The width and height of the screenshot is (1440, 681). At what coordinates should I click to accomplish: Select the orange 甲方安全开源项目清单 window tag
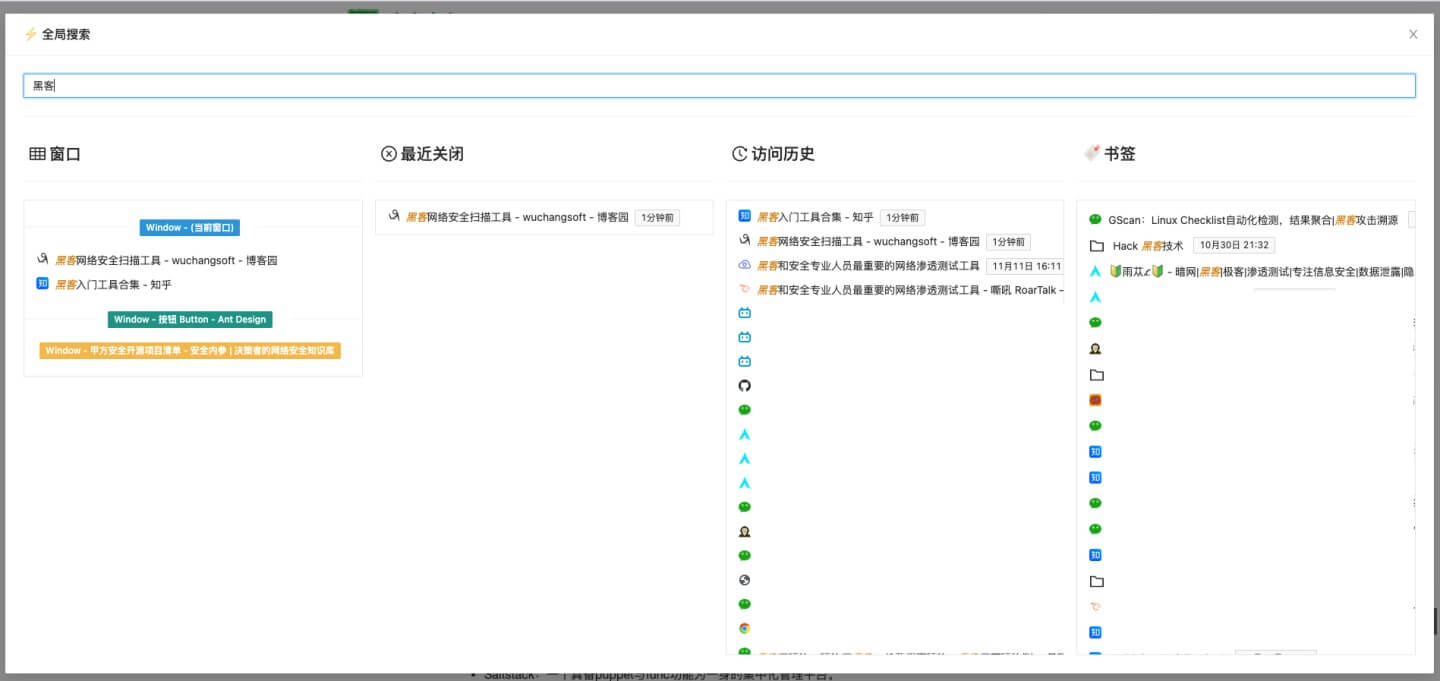click(190, 351)
